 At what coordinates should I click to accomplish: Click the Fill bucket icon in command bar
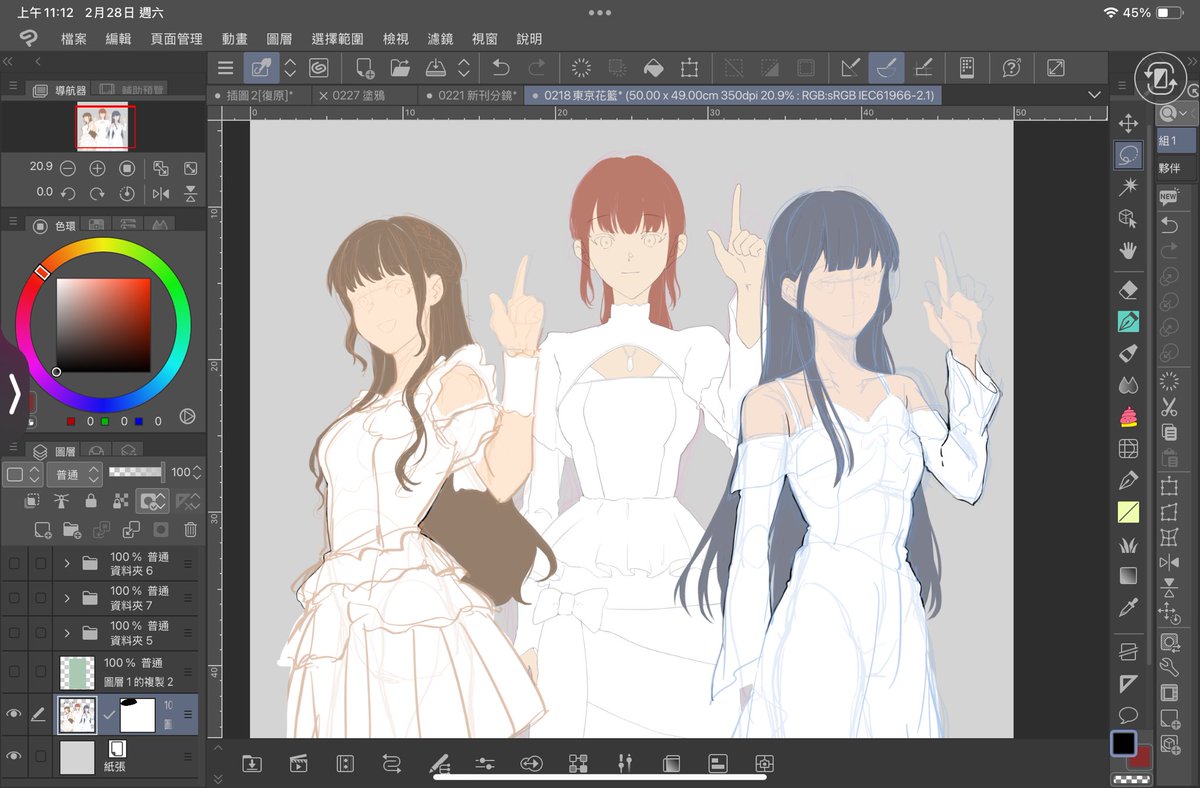(652, 68)
